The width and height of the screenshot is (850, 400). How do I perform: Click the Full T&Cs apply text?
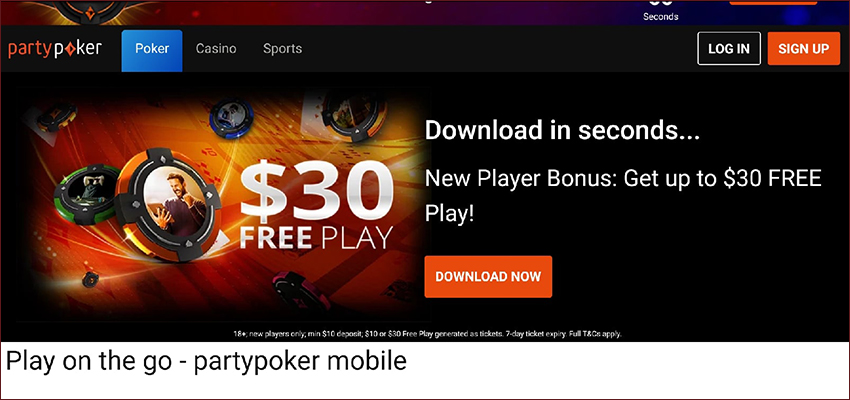coord(595,334)
